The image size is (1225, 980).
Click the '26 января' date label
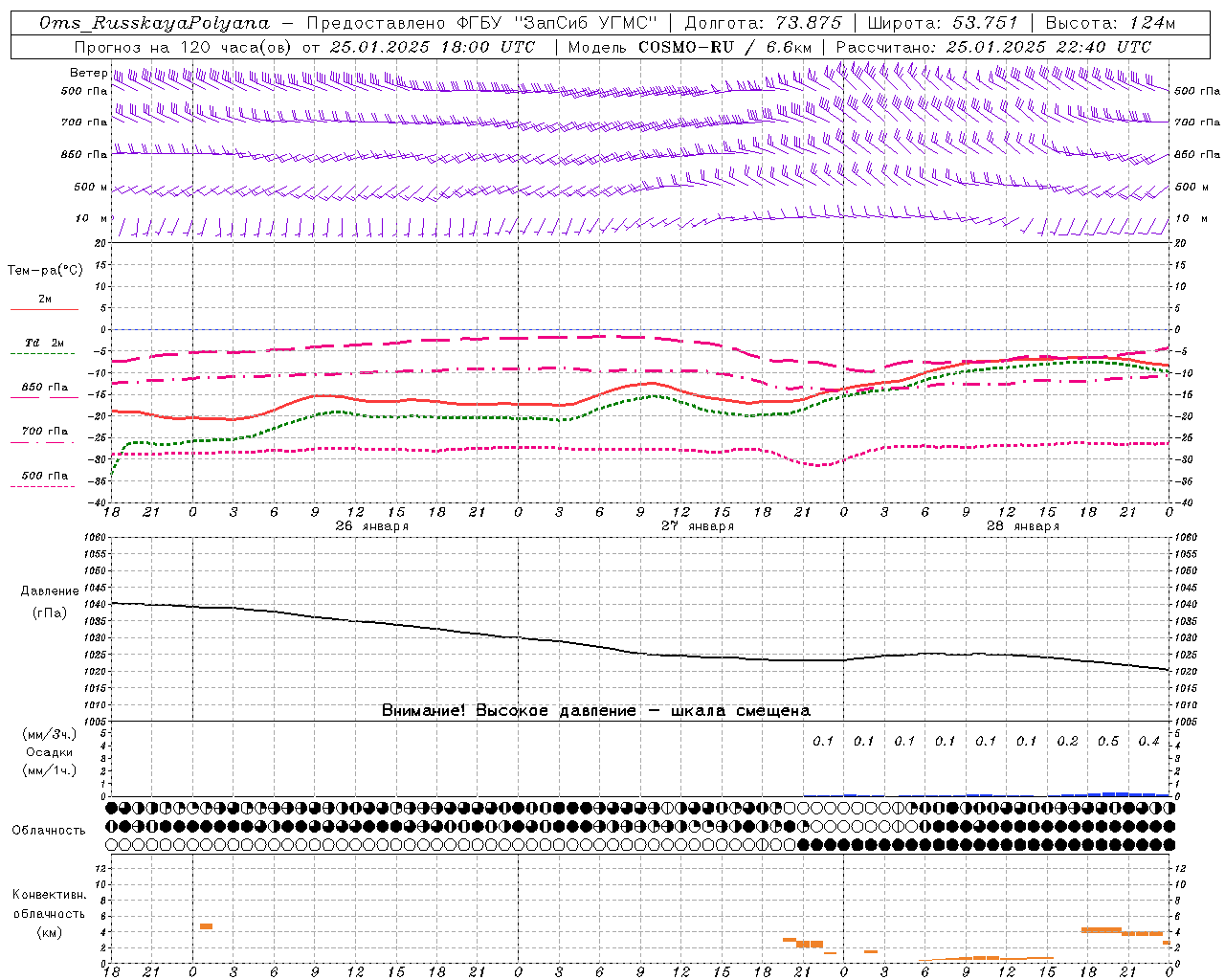click(x=372, y=526)
